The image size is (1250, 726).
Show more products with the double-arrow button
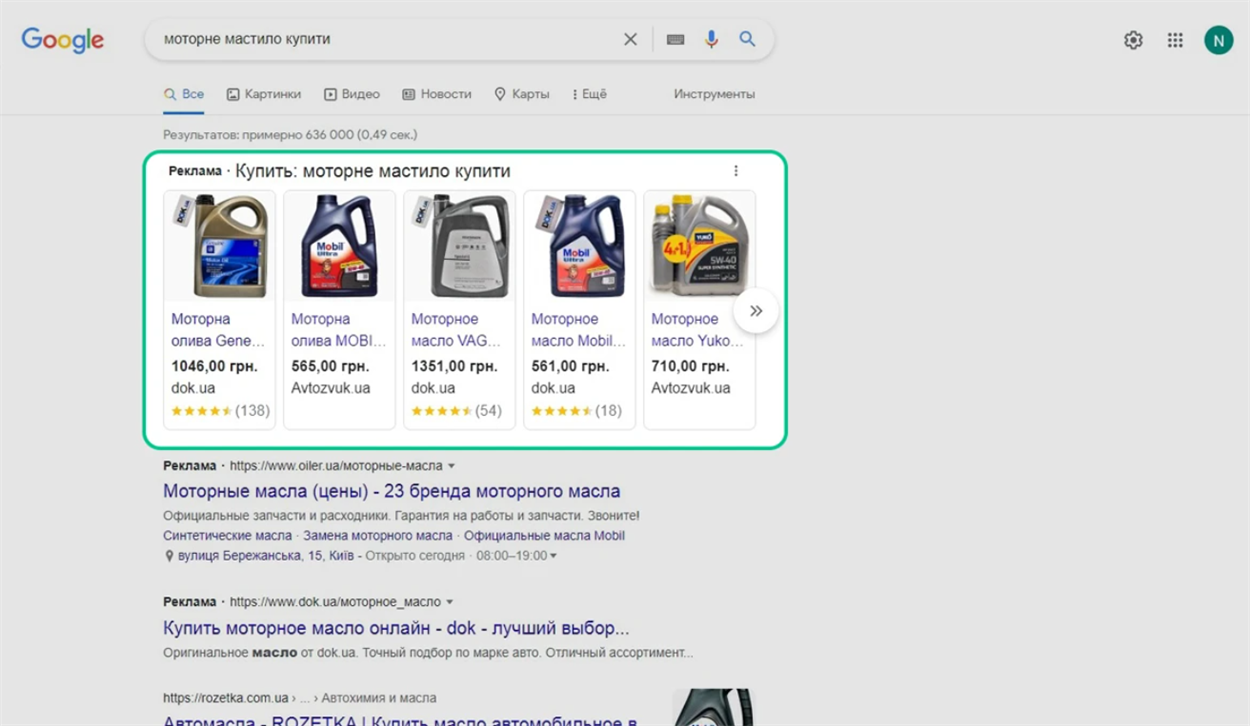[756, 311]
